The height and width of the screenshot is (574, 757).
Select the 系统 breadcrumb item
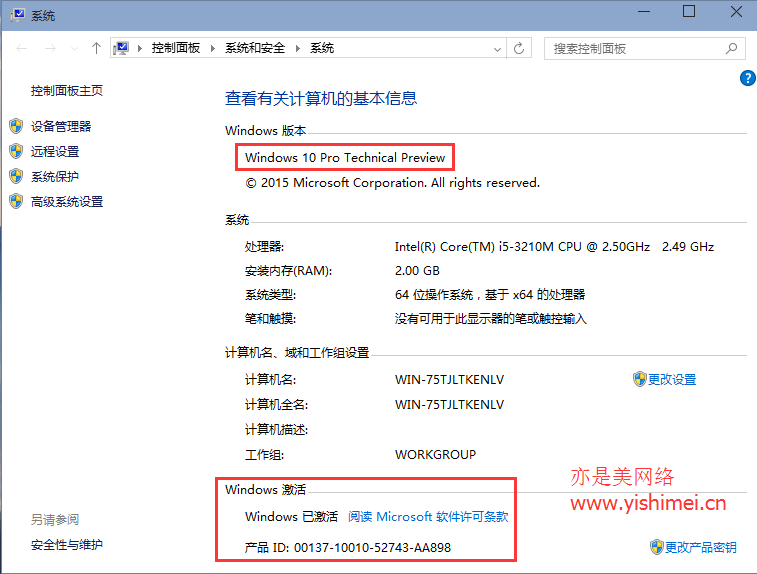coord(322,48)
